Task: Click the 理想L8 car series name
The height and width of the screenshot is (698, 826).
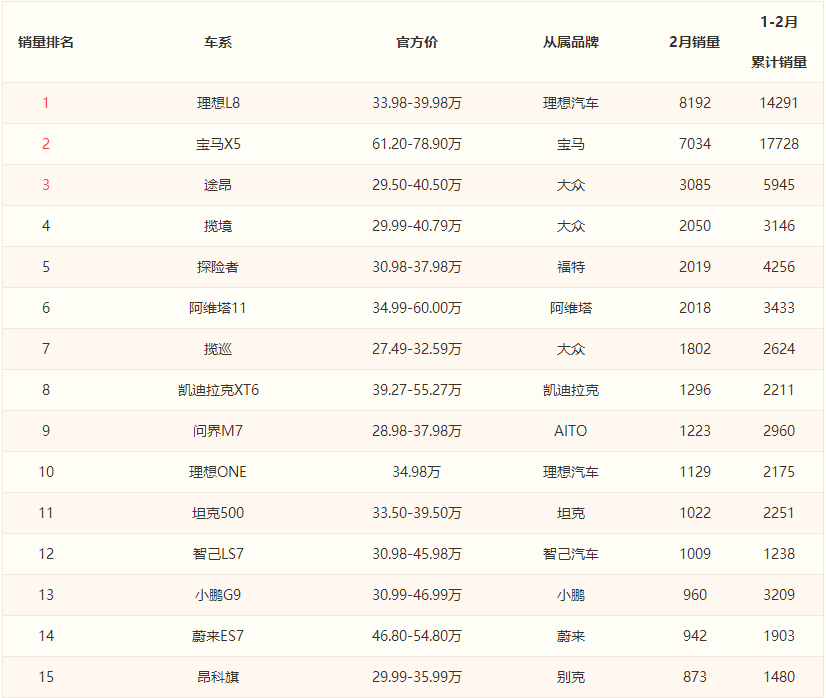Action: (x=218, y=103)
